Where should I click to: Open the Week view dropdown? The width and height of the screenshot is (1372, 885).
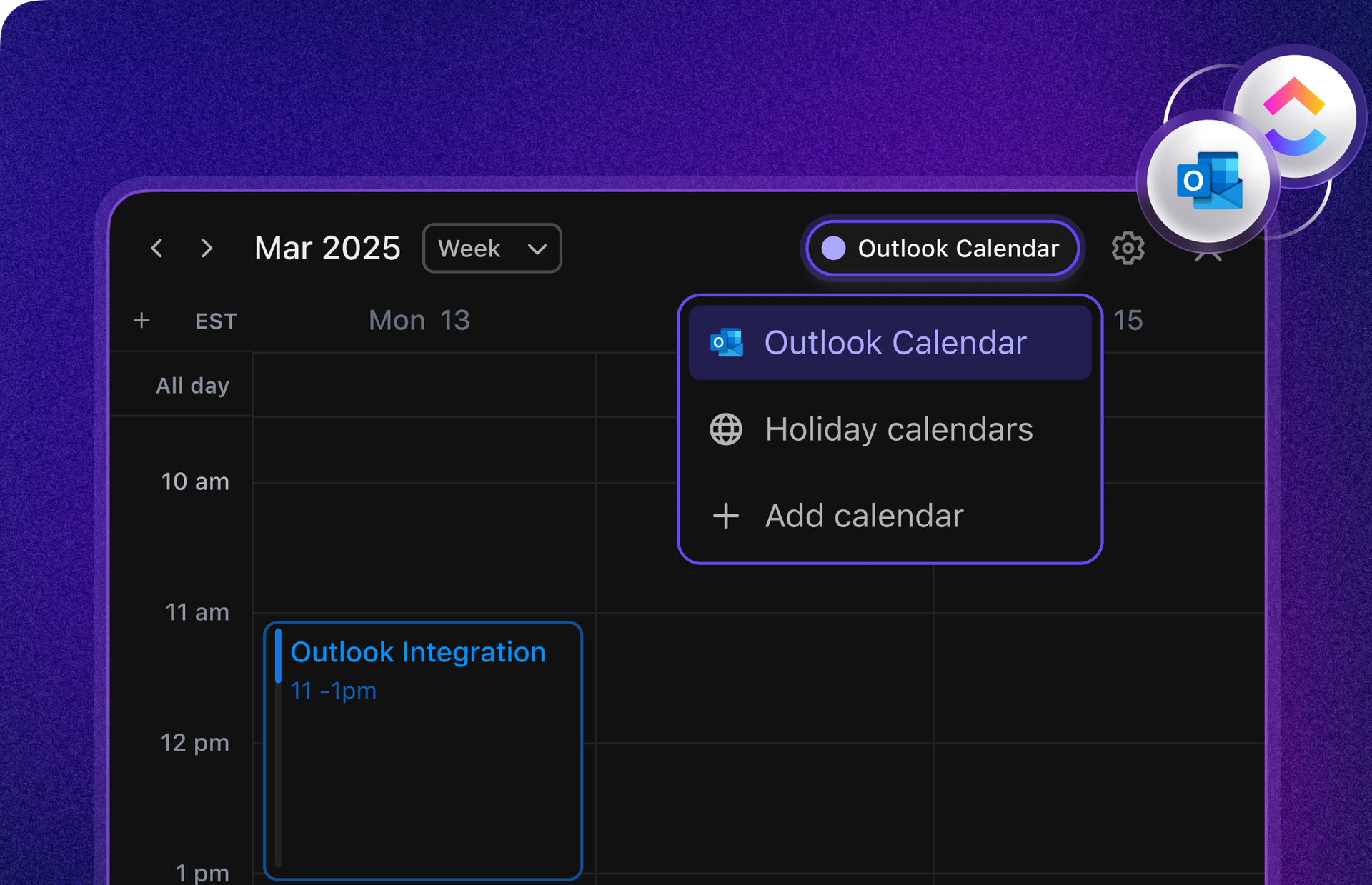[492, 249]
